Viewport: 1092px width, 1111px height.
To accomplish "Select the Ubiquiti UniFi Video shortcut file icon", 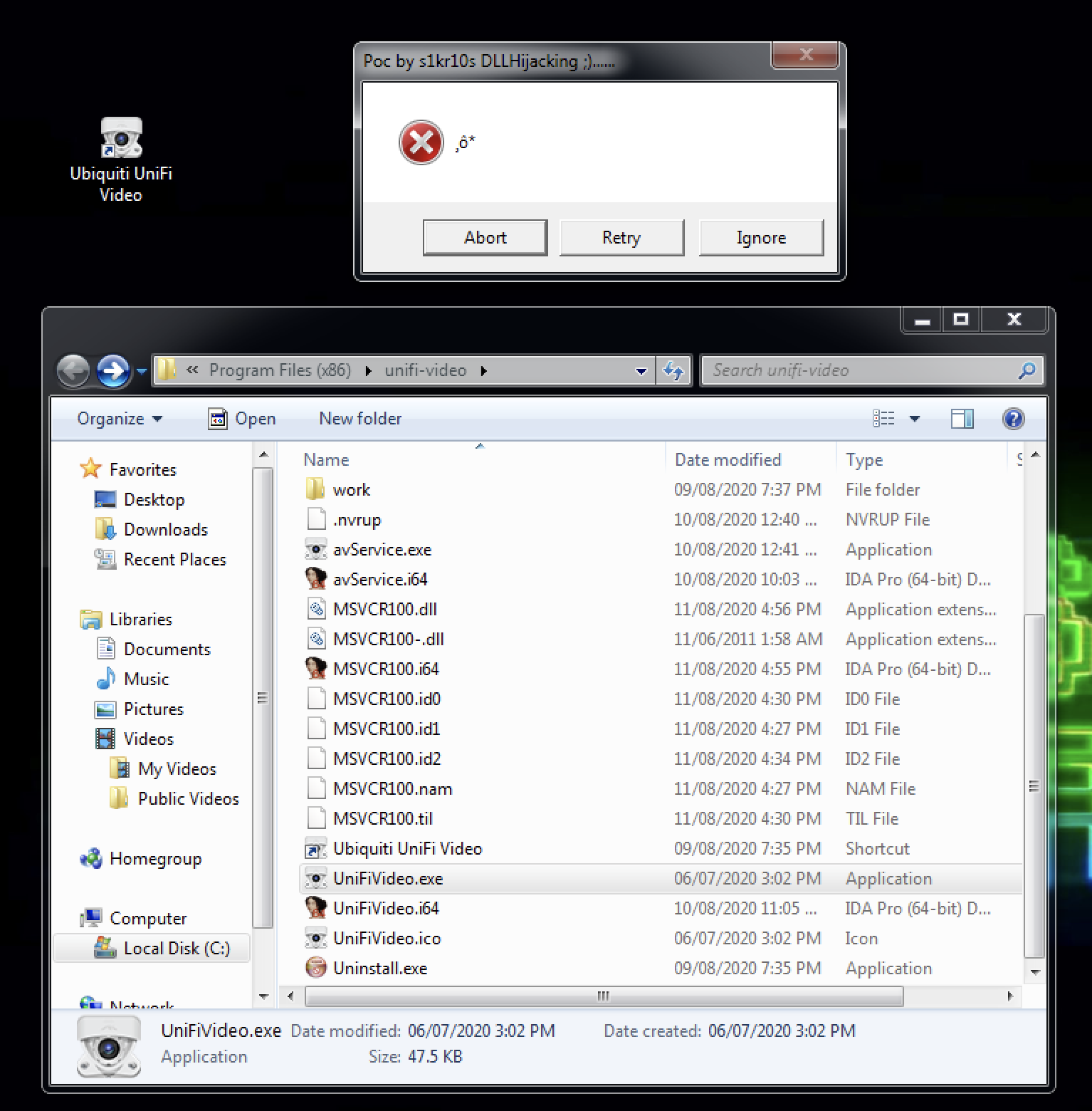I will coord(315,848).
